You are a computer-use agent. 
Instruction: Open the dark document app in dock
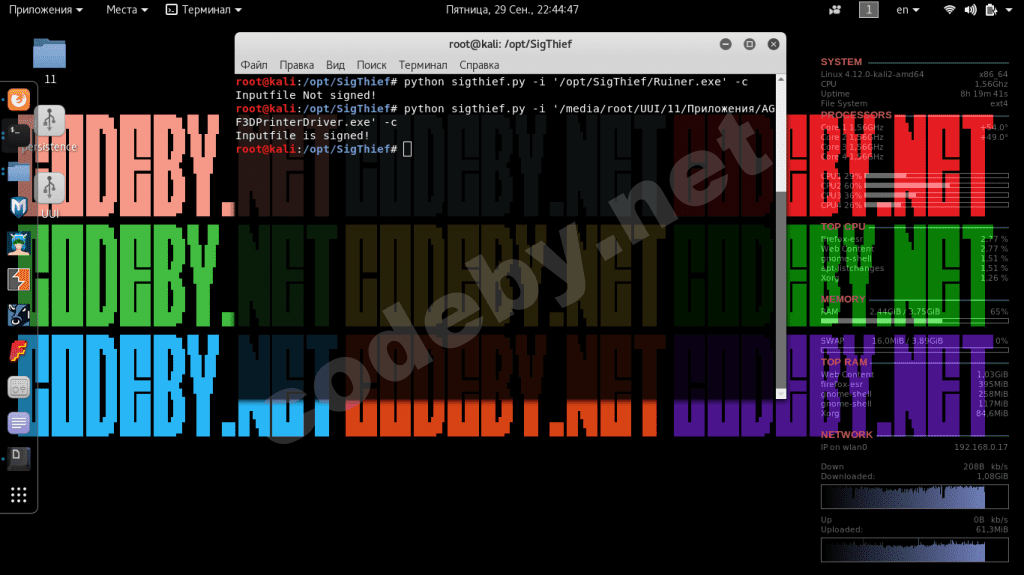pos(18,459)
